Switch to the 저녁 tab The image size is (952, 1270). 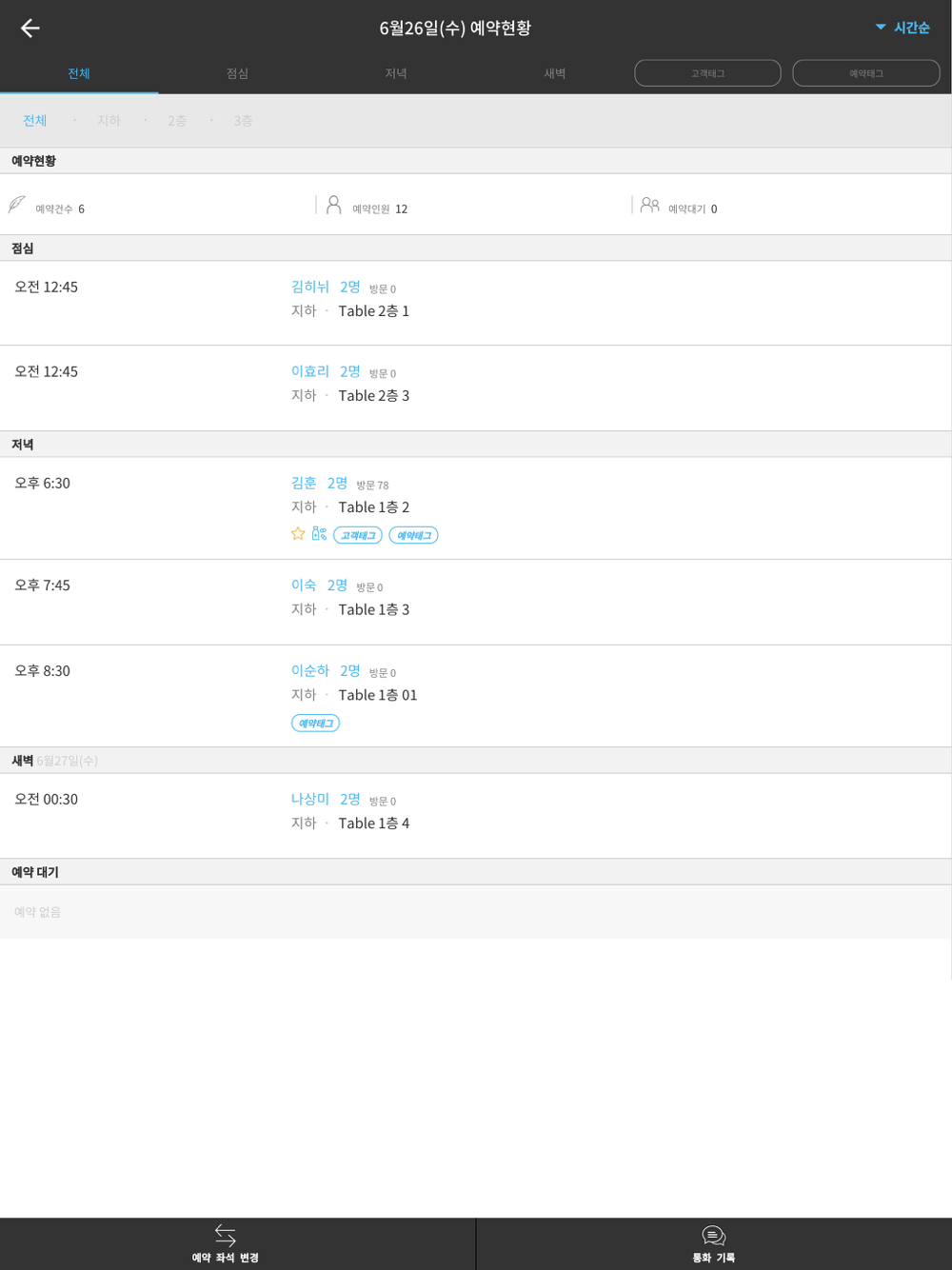[x=396, y=73]
